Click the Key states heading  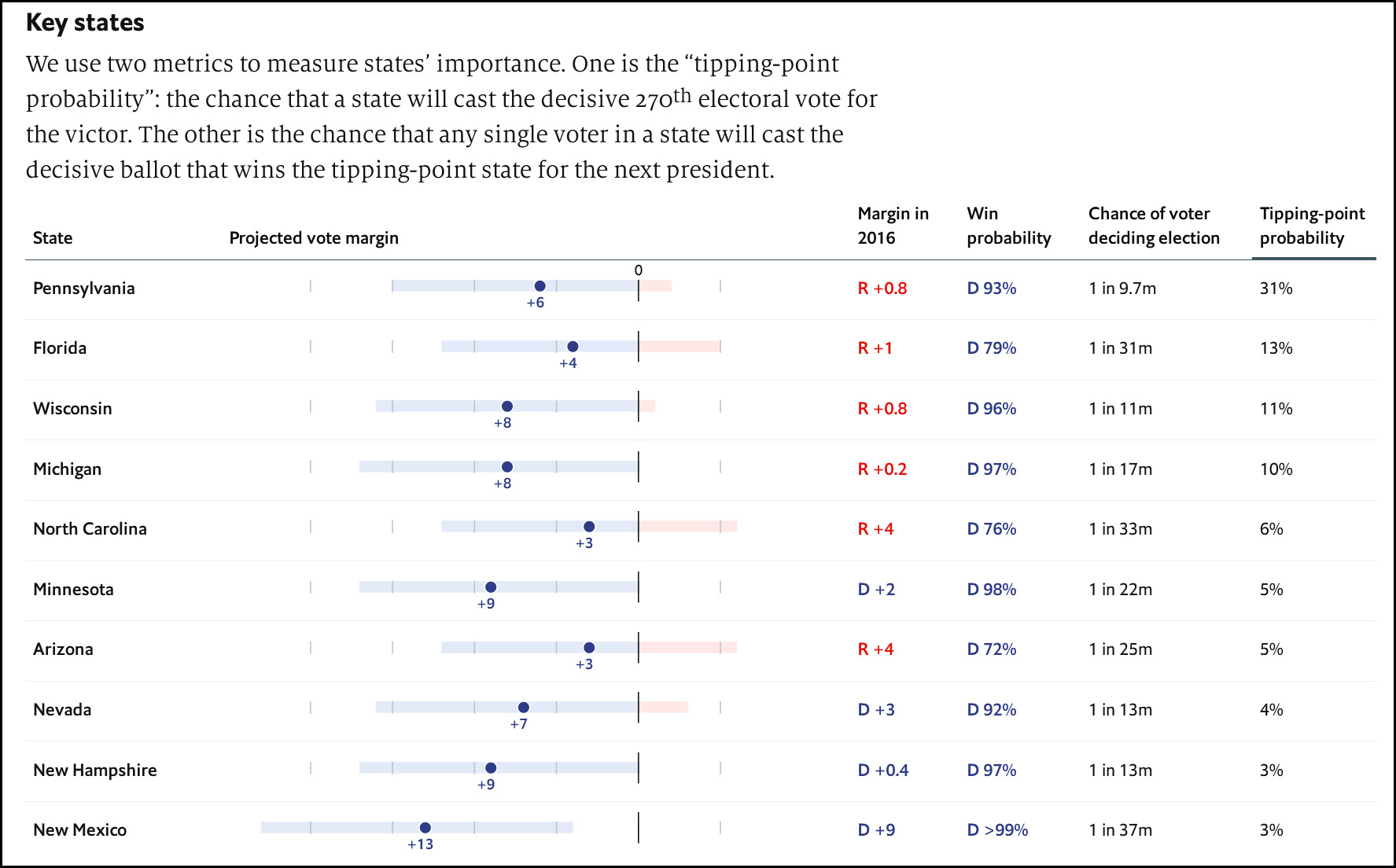85,23
